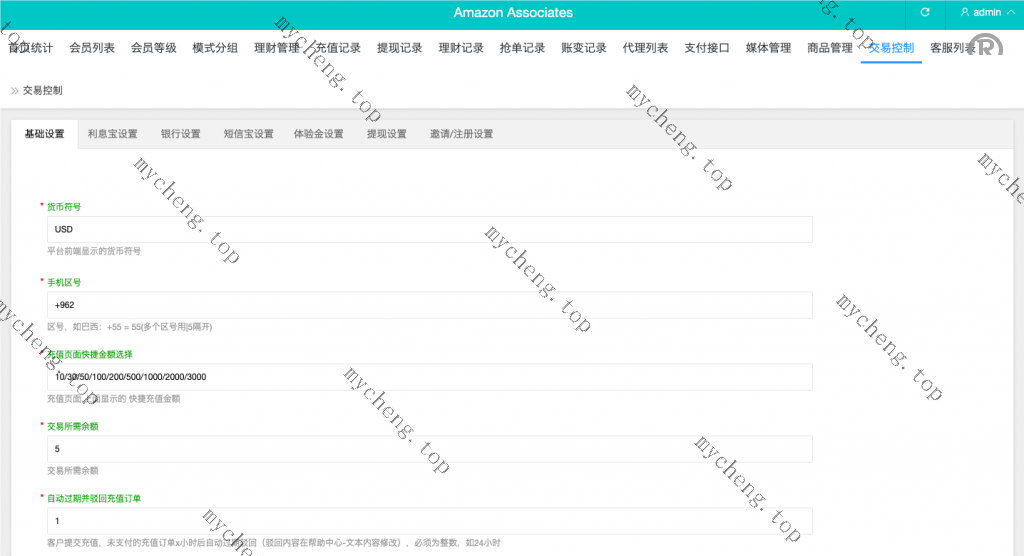
Task: Select the 体验金设置 tab
Action: pyautogui.click(x=318, y=134)
